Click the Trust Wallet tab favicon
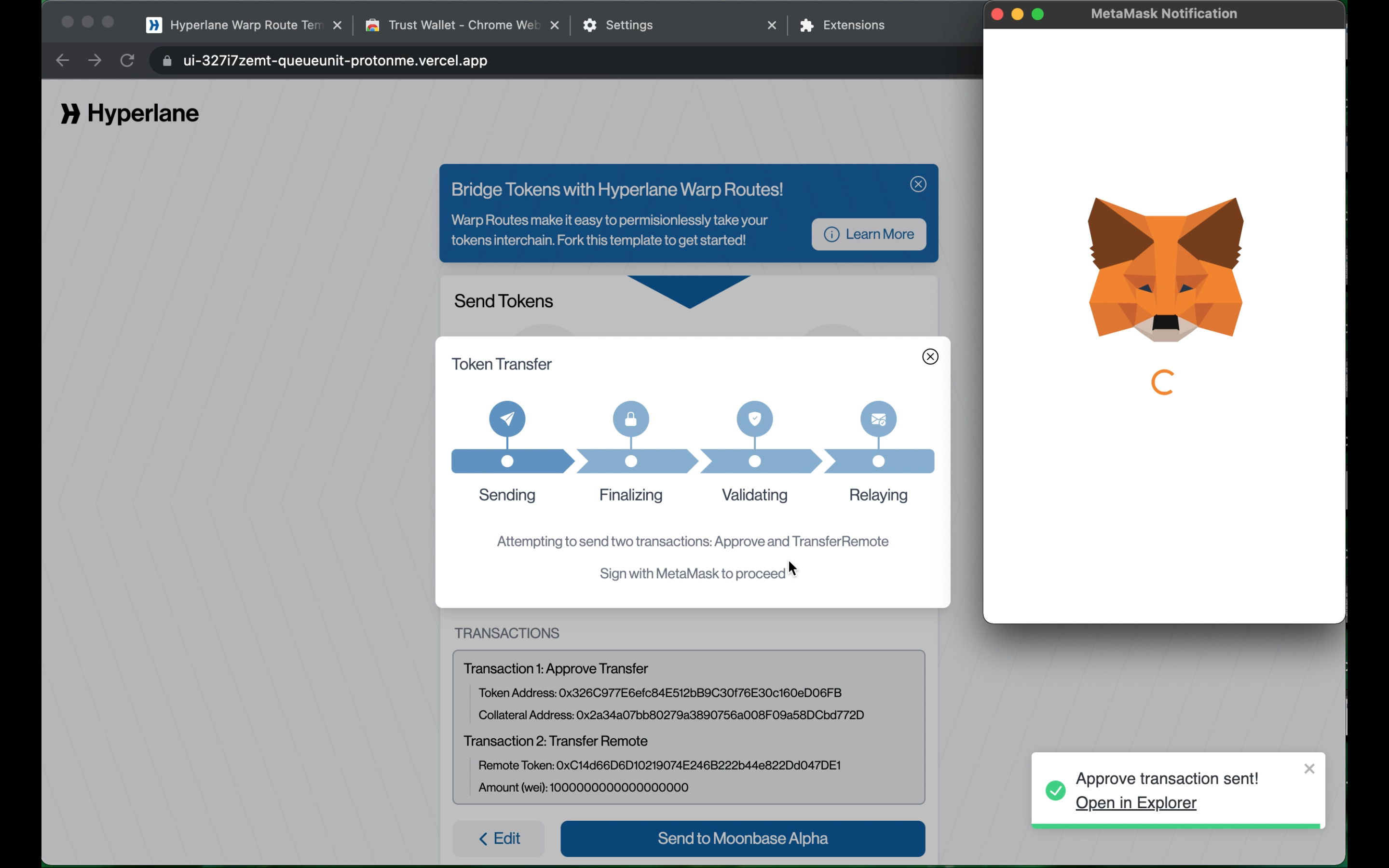Image resolution: width=1389 pixels, height=868 pixels. [372, 25]
